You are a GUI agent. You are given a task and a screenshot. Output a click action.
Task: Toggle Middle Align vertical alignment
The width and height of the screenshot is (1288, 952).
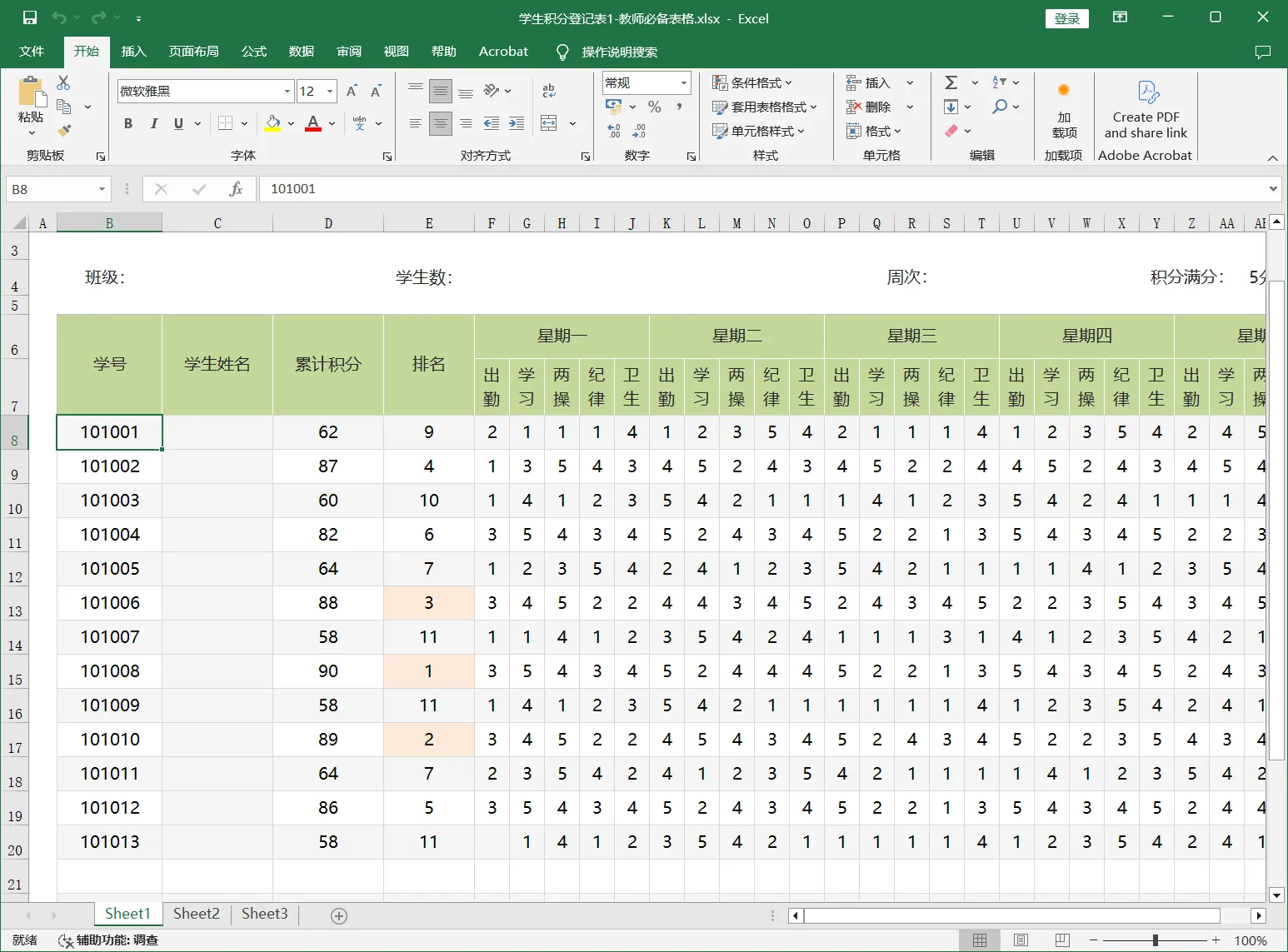[441, 90]
